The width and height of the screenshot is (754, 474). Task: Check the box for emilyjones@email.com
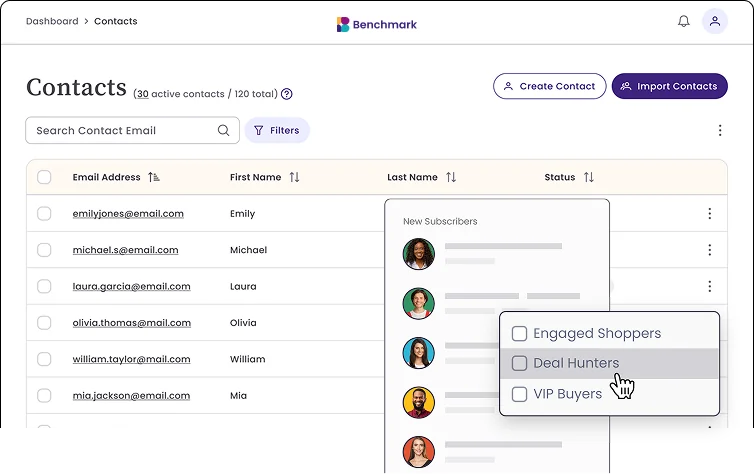point(44,213)
